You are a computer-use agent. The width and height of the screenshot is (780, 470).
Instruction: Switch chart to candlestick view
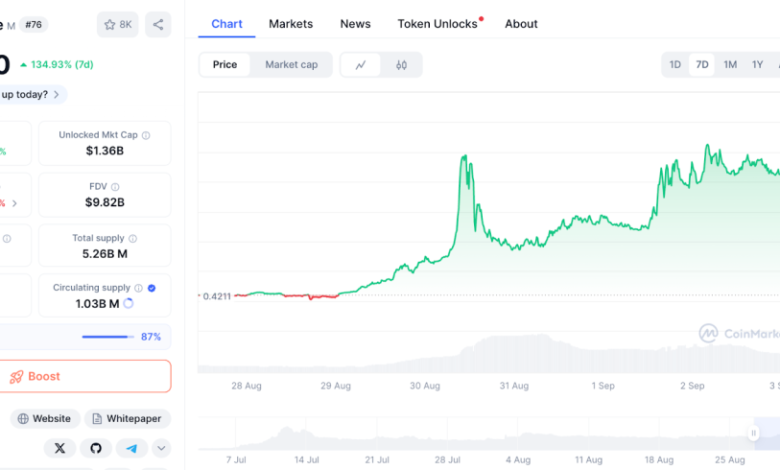point(402,65)
